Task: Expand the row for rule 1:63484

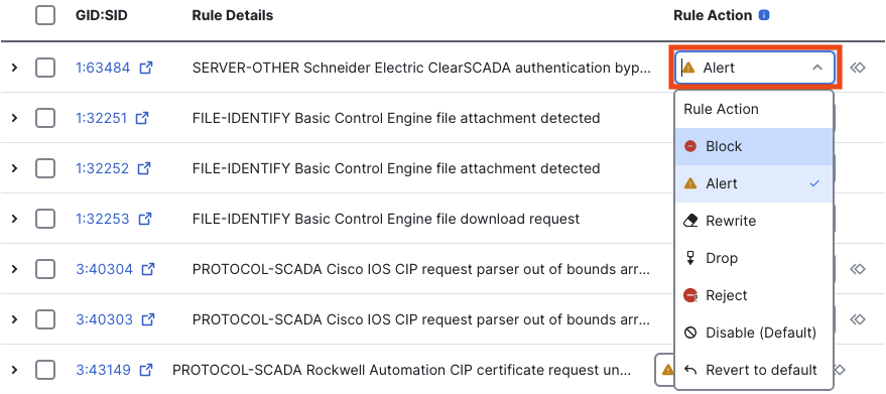Action: click(x=15, y=68)
